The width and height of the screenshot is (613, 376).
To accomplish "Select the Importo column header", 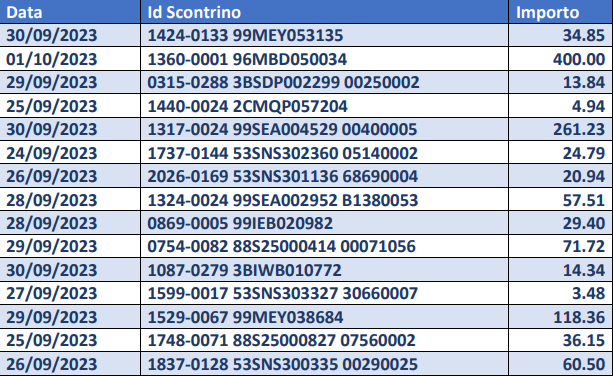I will tap(561, 12).
